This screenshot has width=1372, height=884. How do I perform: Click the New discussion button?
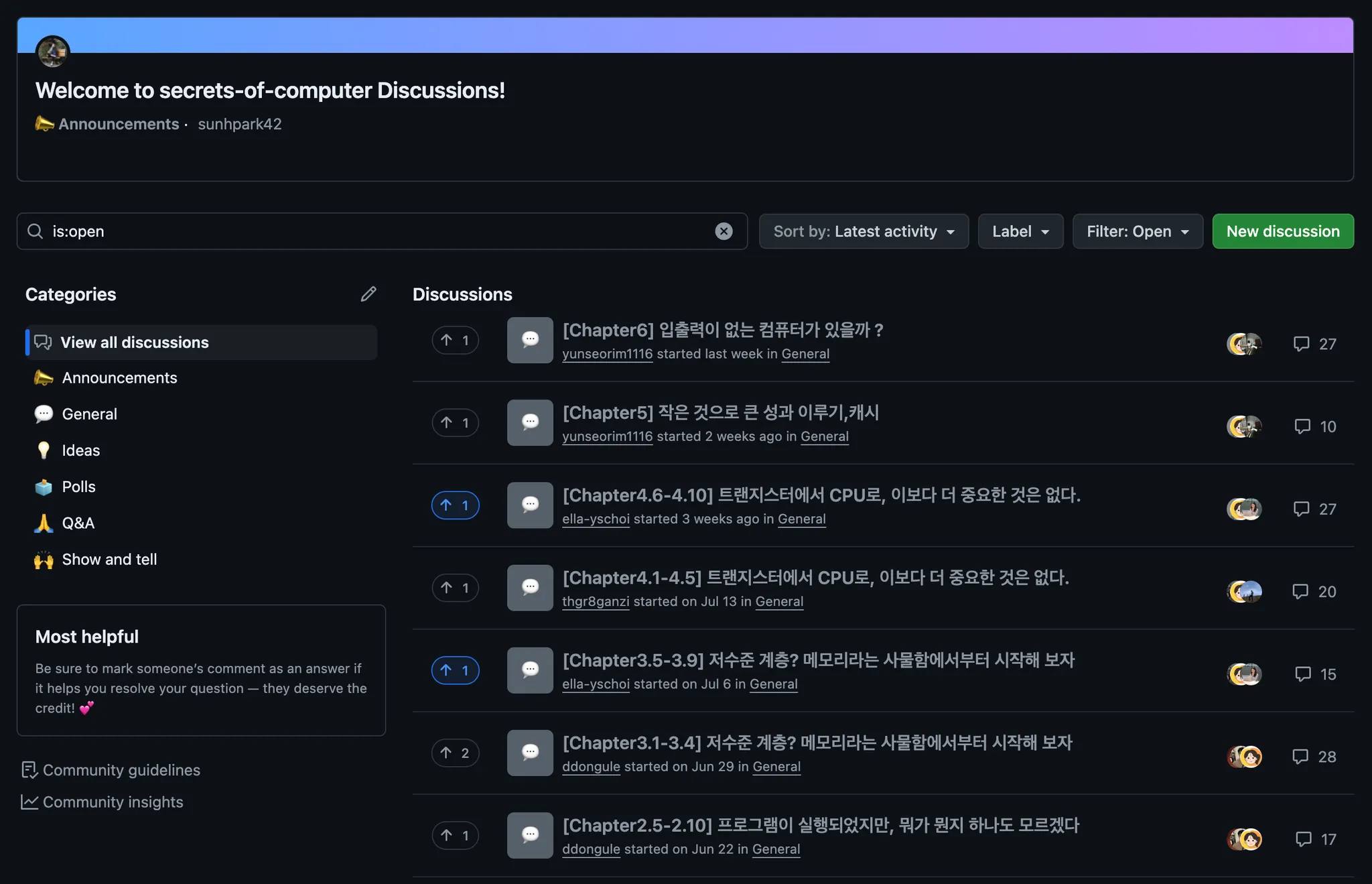point(1282,231)
